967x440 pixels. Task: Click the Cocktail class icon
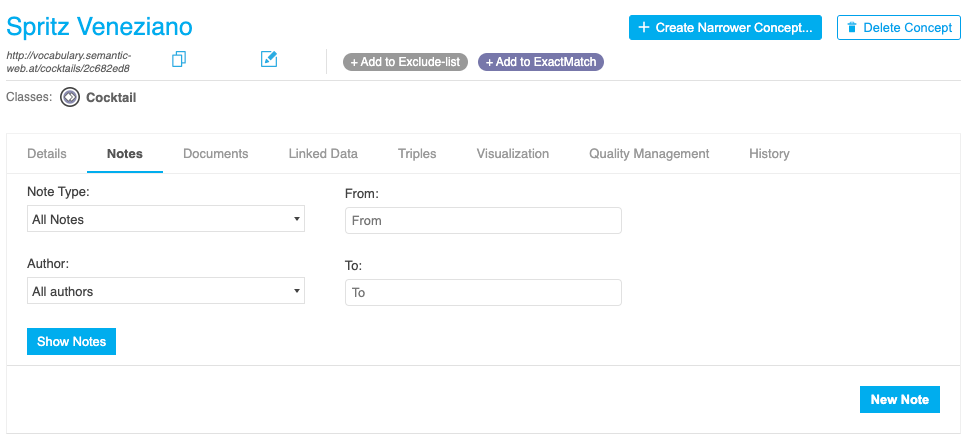[x=70, y=97]
